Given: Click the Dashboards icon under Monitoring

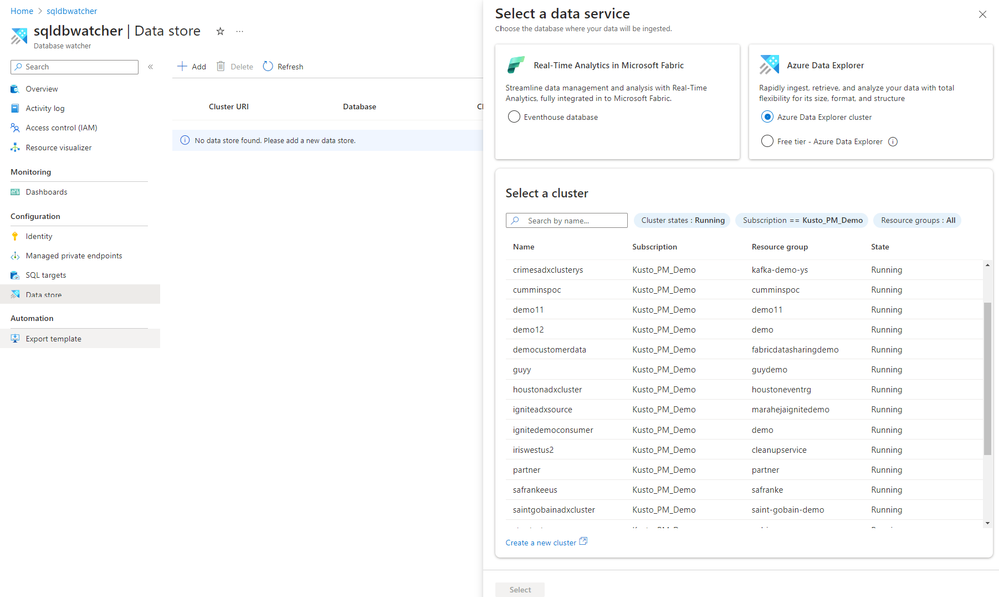Looking at the screenshot, I should tap(15, 192).
